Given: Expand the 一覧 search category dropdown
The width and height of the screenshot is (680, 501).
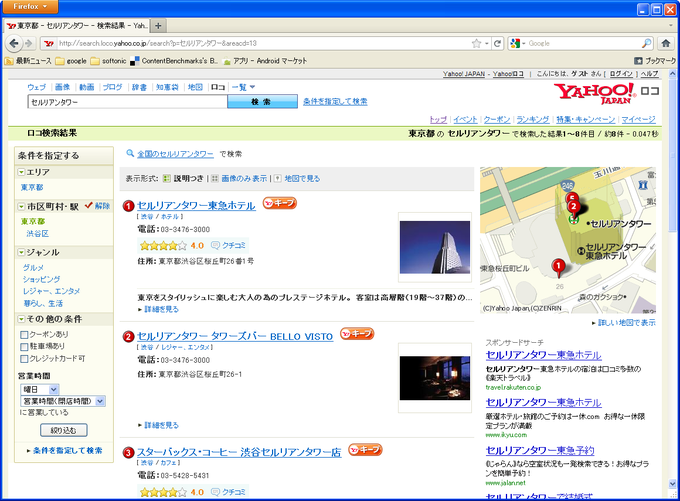Looking at the screenshot, I should point(243,87).
